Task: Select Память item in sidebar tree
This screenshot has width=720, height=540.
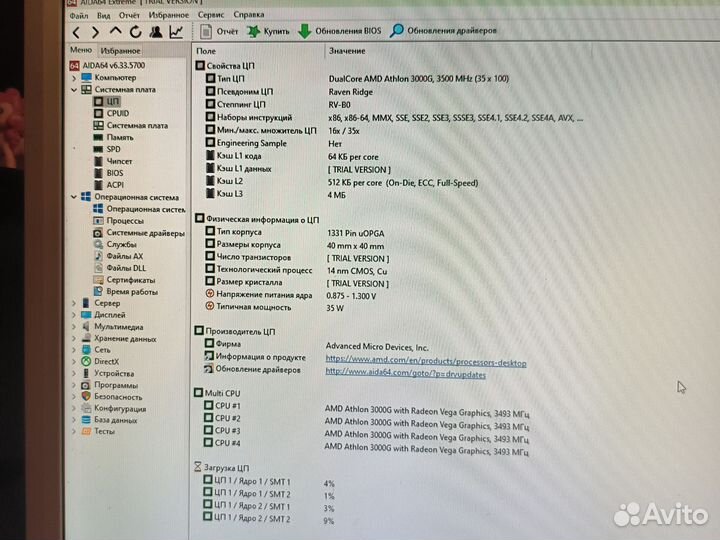Action: click(119, 137)
